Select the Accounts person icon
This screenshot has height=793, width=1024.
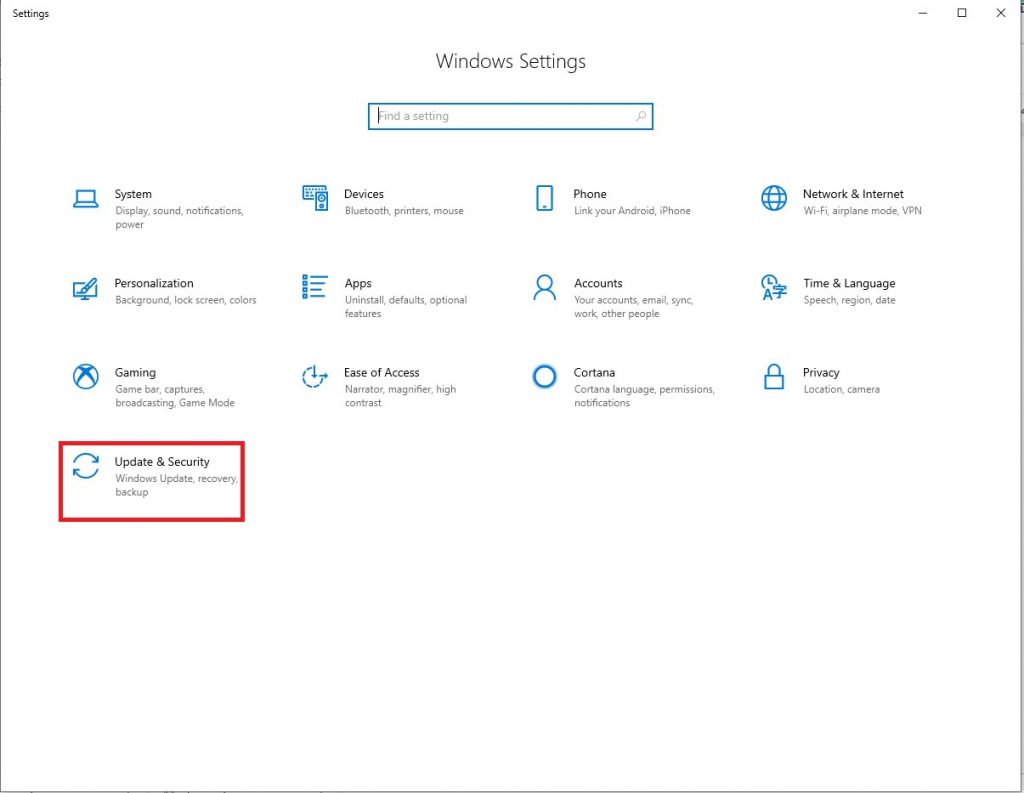[544, 287]
